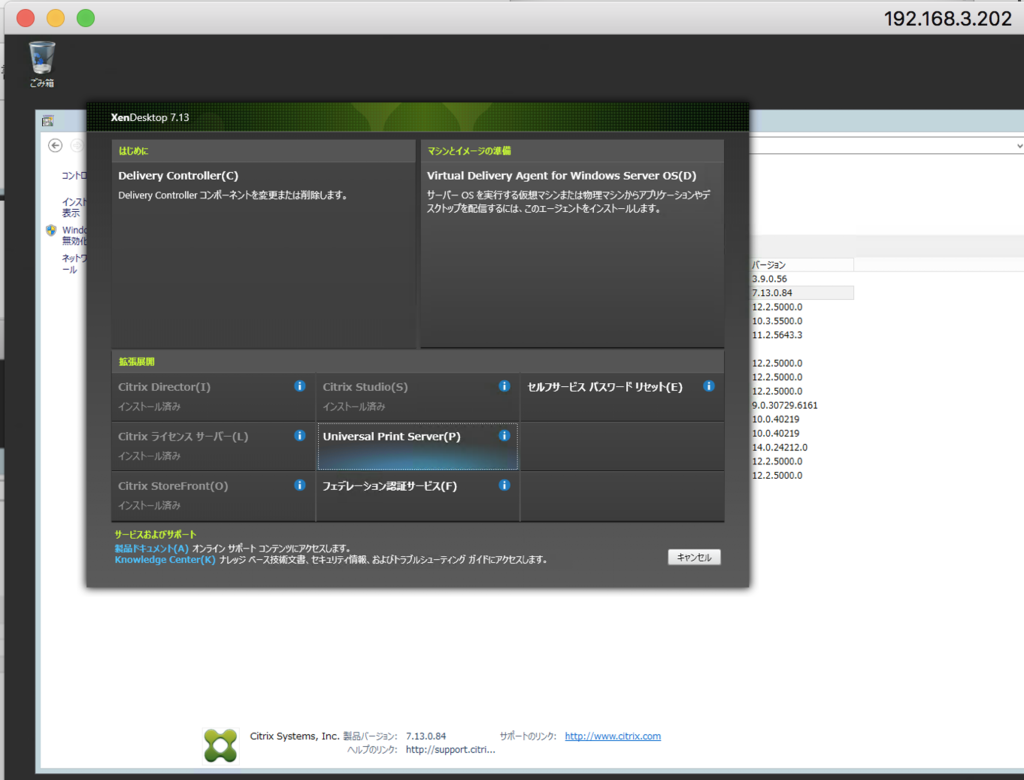Click info icon for Citrix ライセンス サーバー
Image resolution: width=1024 pixels, height=780 pixels.
coord(300,436)
